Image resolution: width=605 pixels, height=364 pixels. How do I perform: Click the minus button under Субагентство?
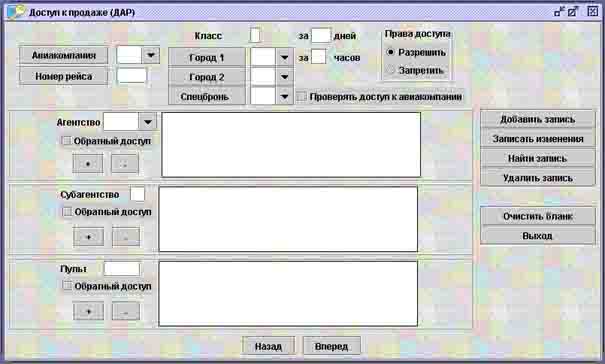[x=126, y=237]
